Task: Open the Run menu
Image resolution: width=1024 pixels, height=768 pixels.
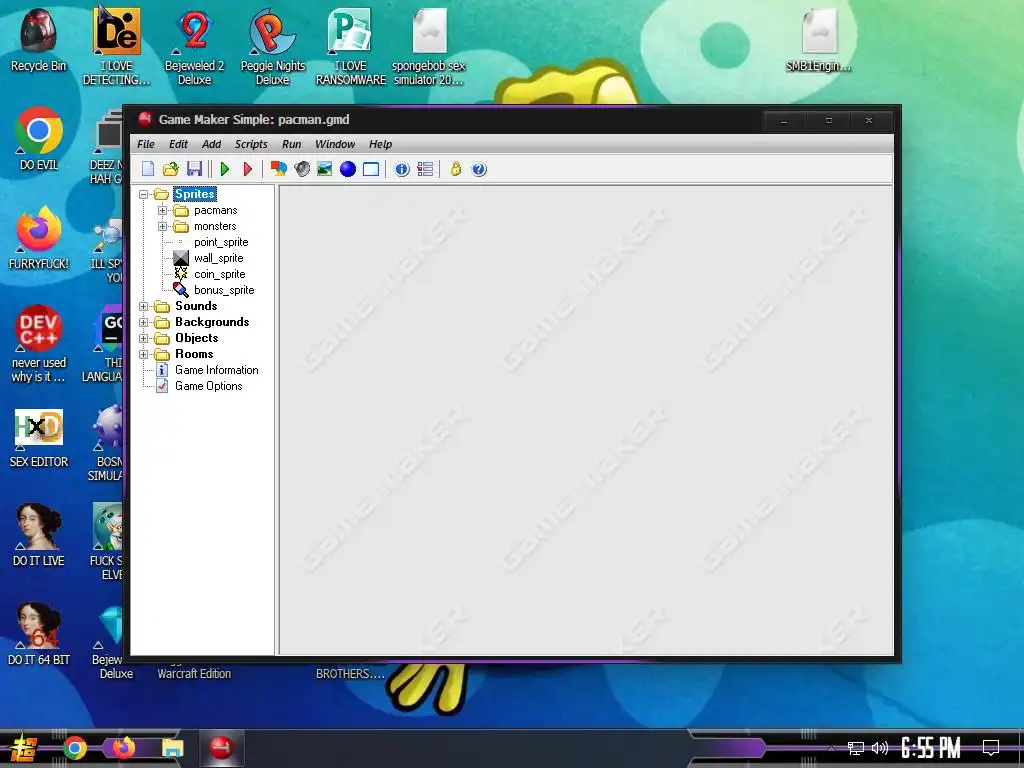Action: point(291,144)
